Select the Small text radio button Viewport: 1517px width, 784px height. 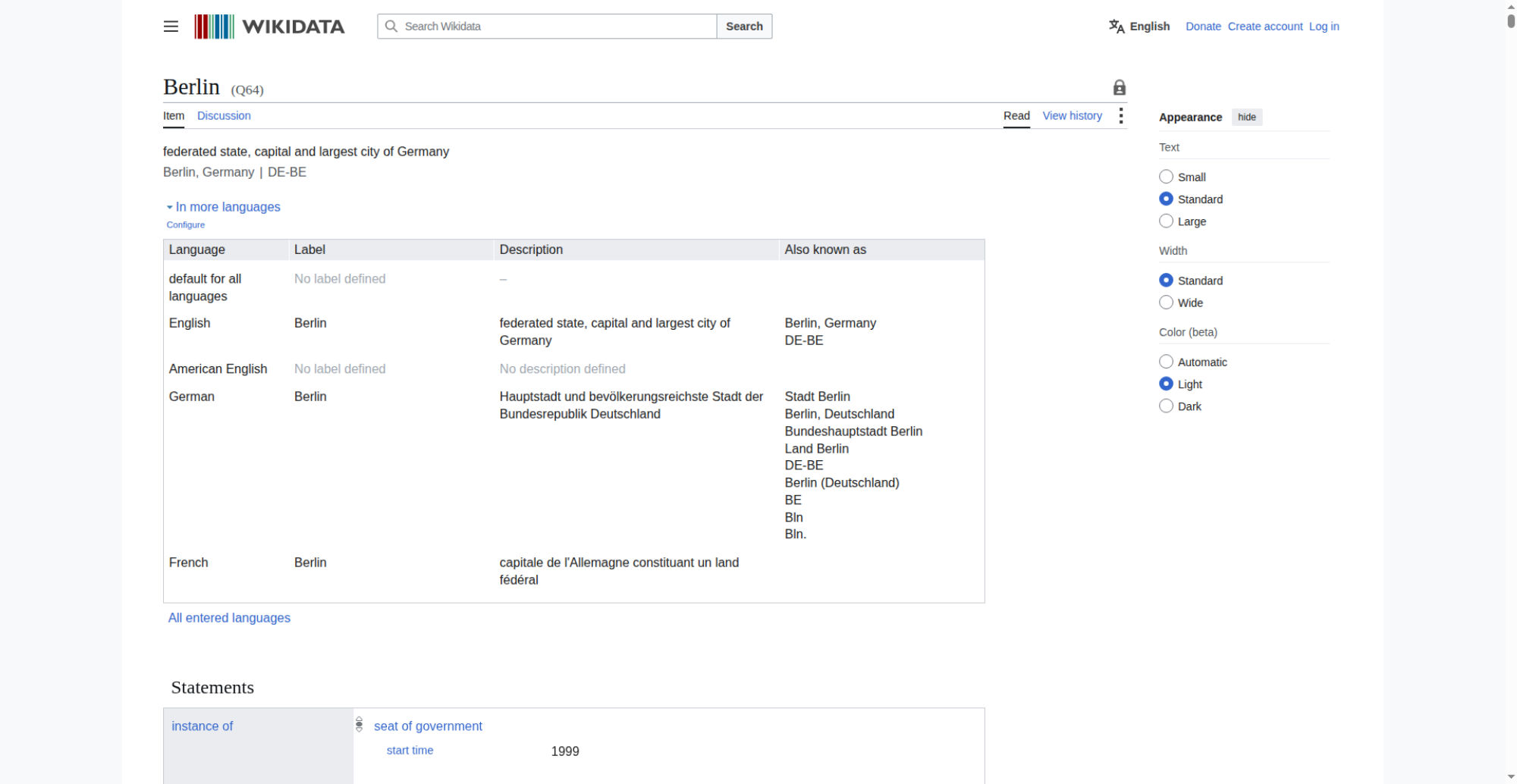coord(1166,177)
